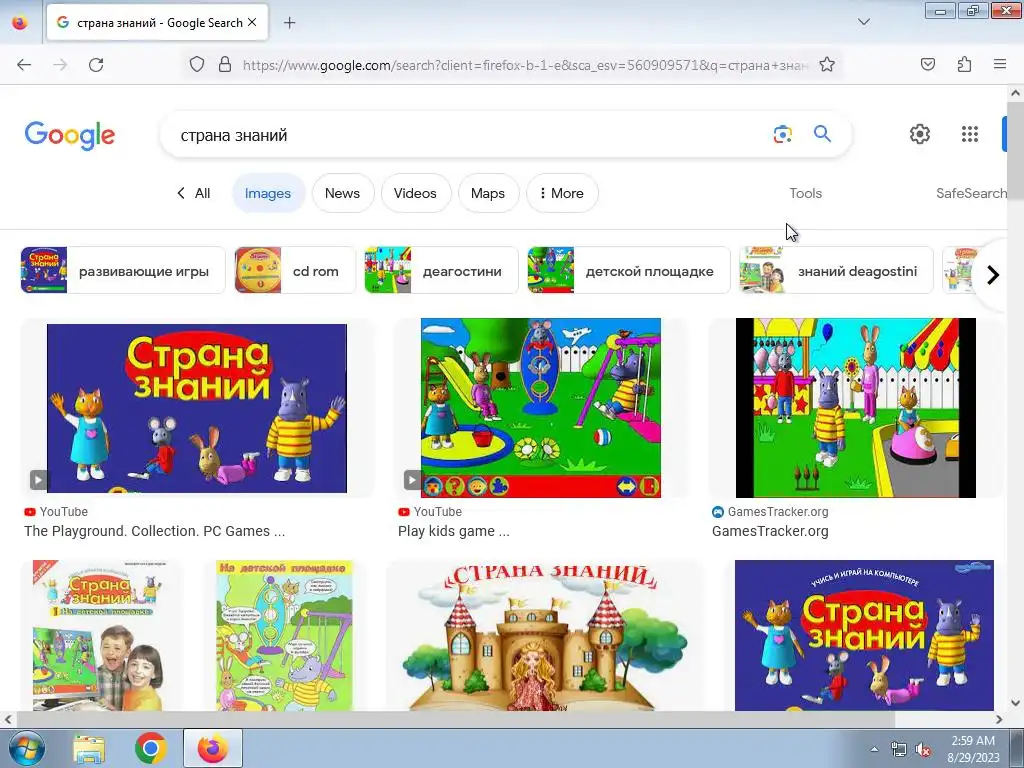Open the castle СТРАНА ЗНАНИЙ image

coord(545,635)
